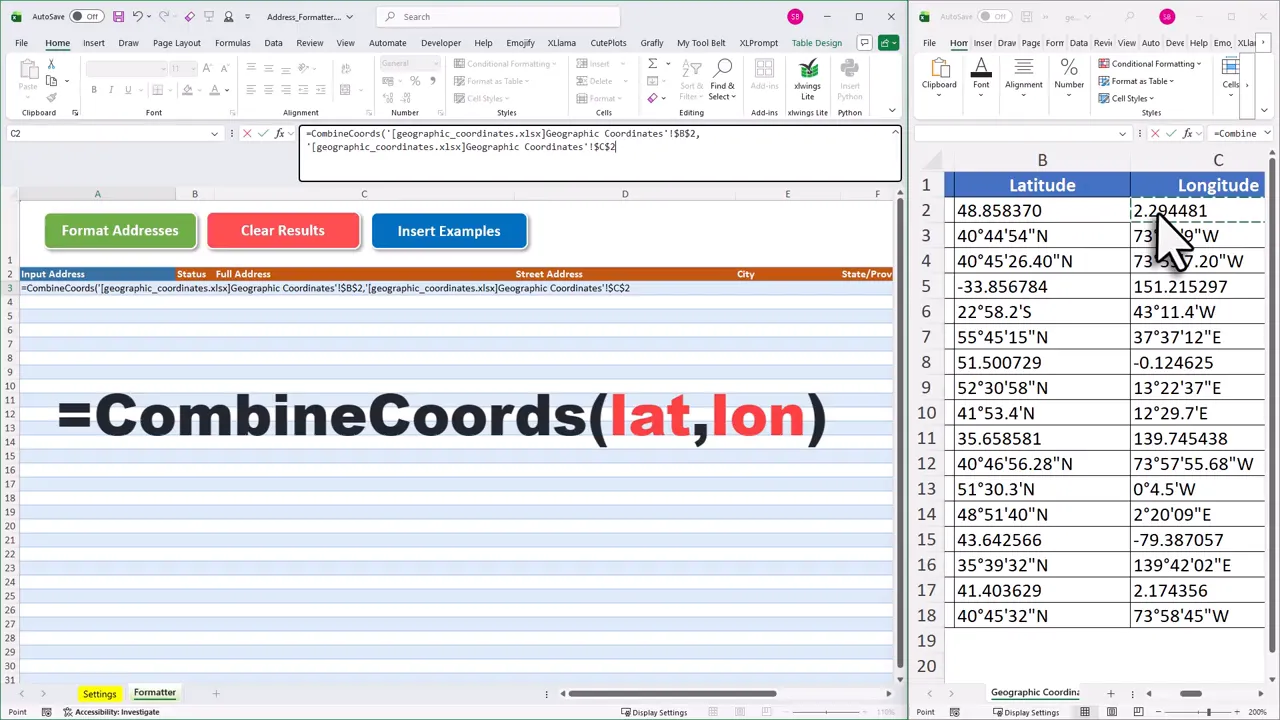Open the Borders dropdown

[x=171, y=90]
